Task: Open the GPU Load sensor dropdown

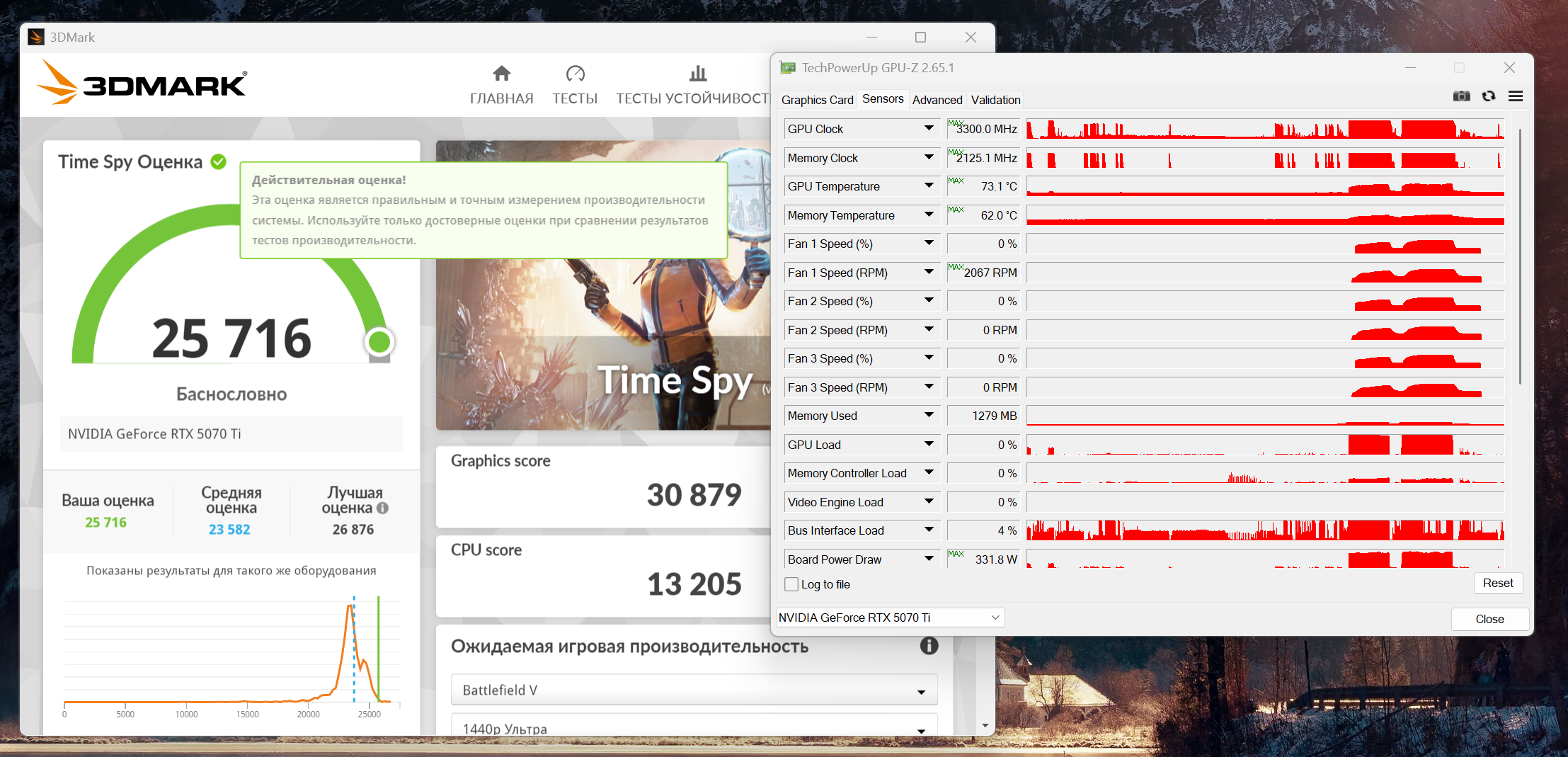Action: click(929, 445)
